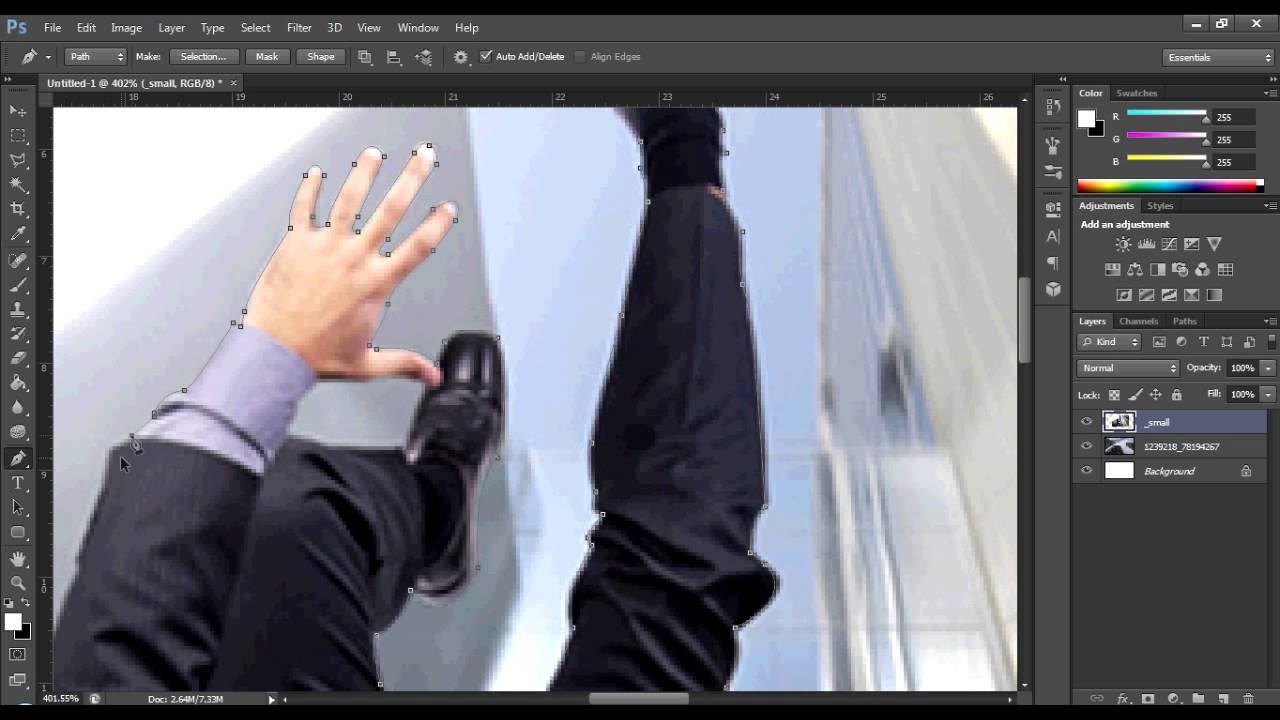Open the Layer menu
The width and height of the screenshot is (1280, 720).
(x=171, y=27)
